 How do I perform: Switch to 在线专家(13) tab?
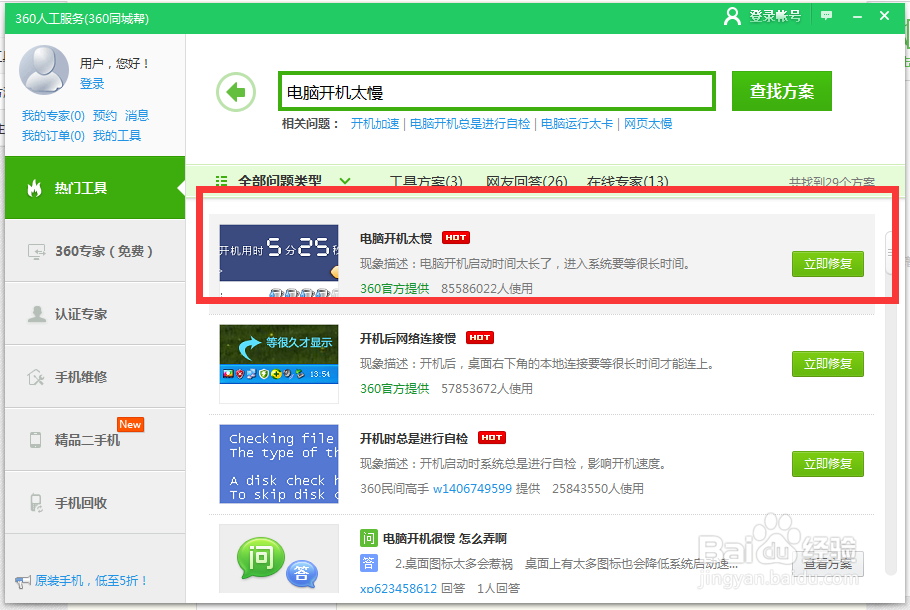627,181
